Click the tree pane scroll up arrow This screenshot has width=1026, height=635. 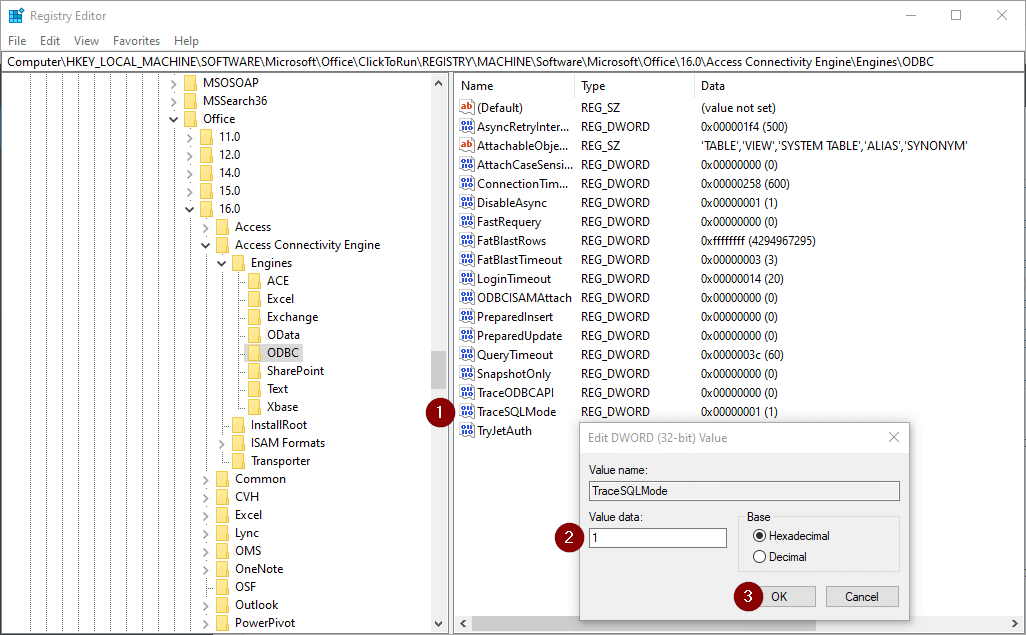click(x=438, y=83)
